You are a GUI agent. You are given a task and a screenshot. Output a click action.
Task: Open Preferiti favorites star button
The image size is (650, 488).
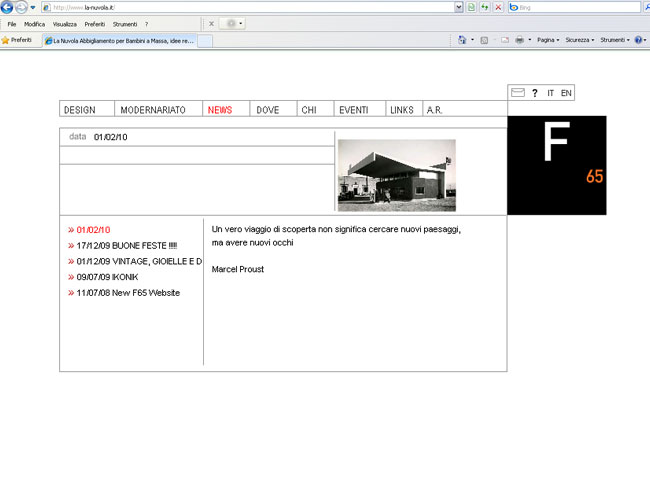17,40
